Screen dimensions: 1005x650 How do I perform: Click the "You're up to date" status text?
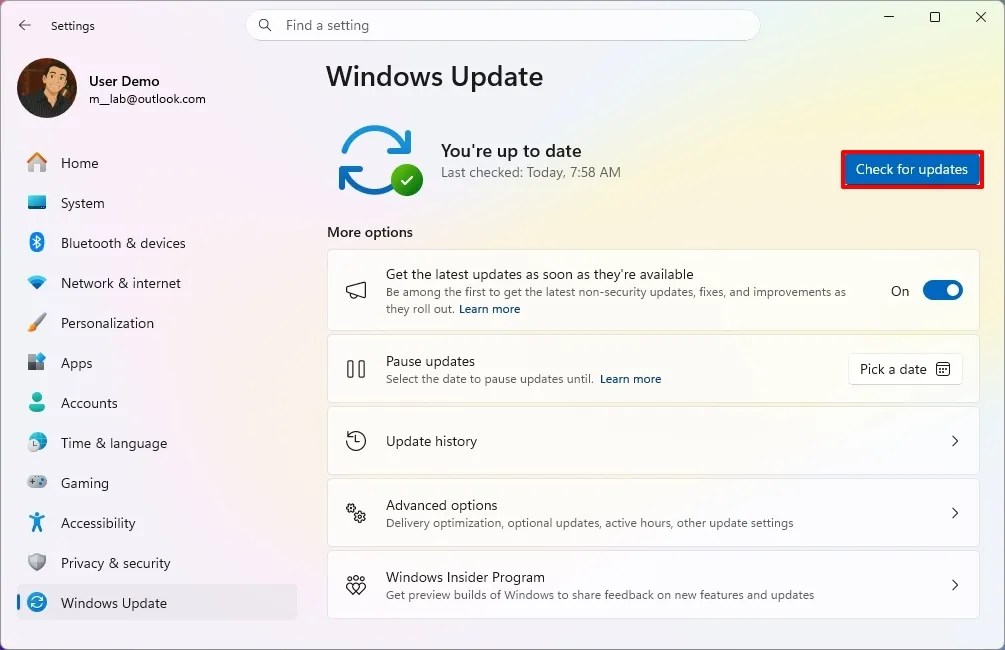point(511,151)
